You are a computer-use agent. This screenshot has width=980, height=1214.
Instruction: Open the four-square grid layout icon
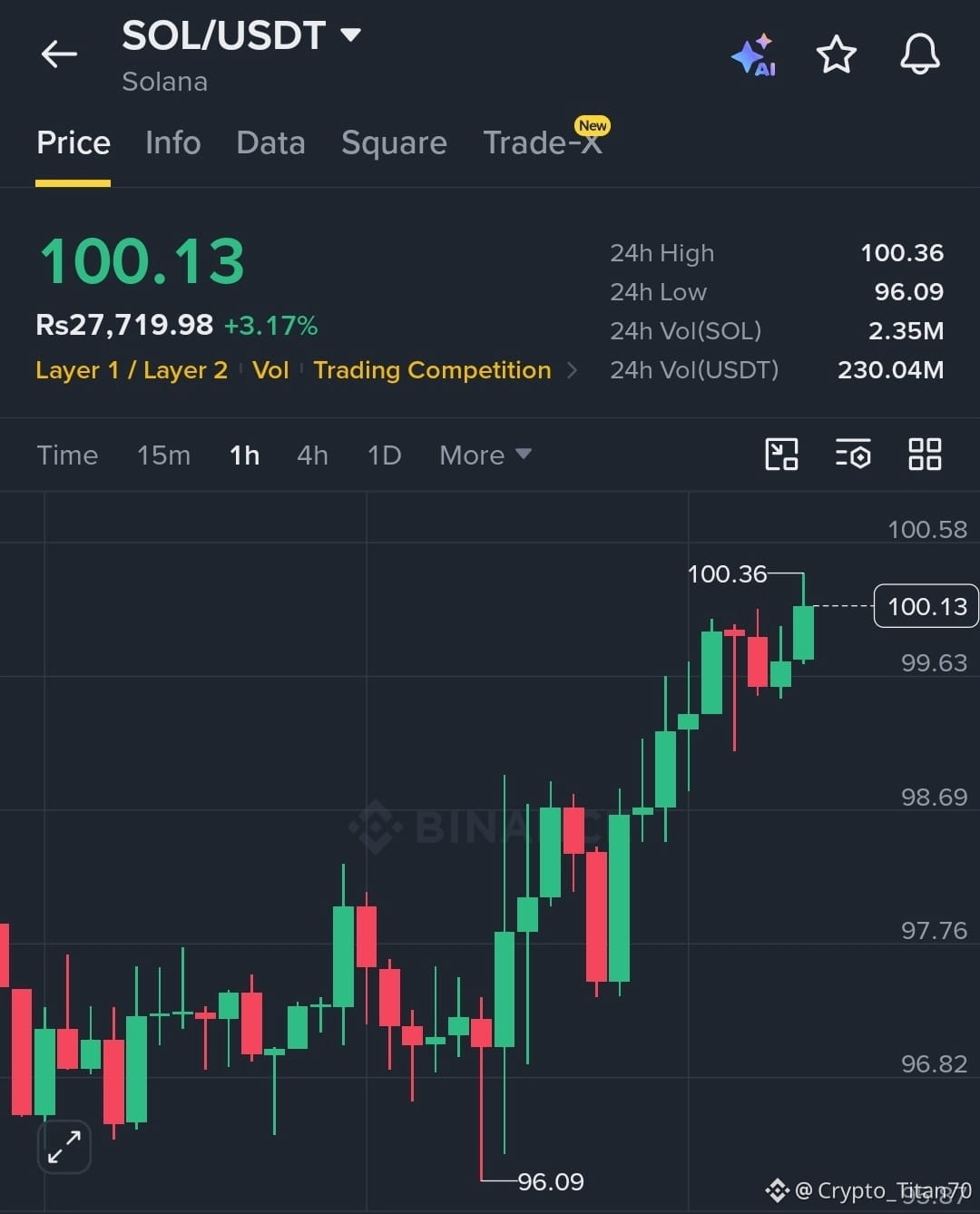925,454
